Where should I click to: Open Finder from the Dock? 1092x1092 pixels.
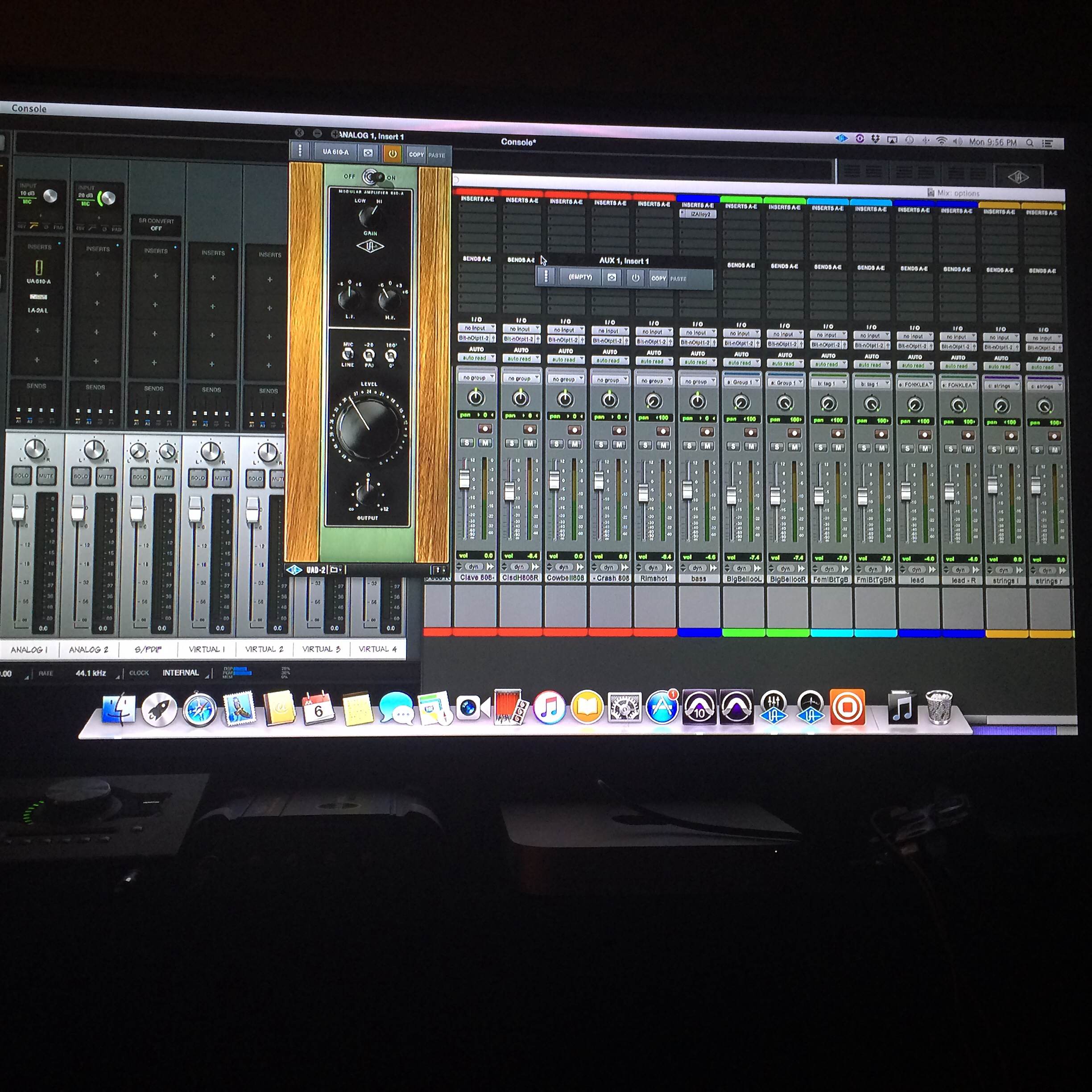[119, 709]
